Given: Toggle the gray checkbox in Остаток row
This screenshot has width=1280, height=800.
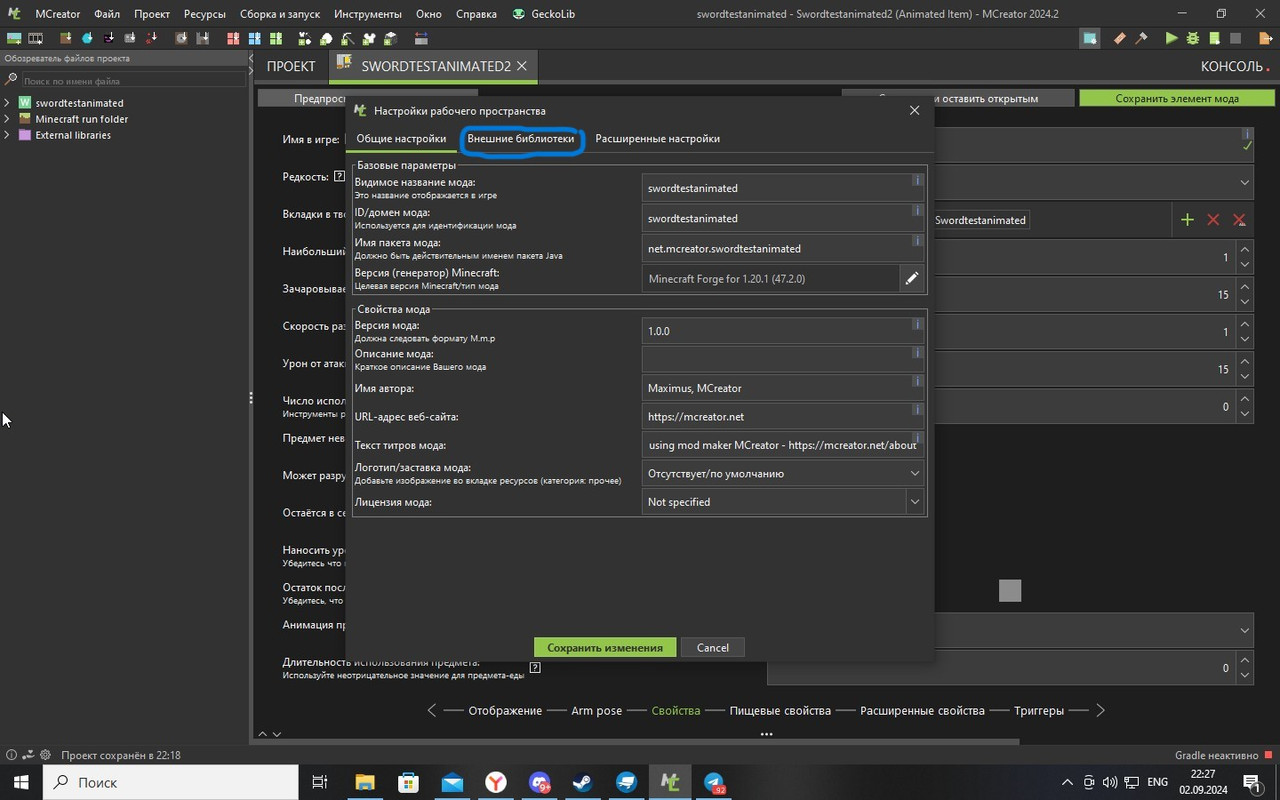Looking at the screenshot, I should point(1010,591).
